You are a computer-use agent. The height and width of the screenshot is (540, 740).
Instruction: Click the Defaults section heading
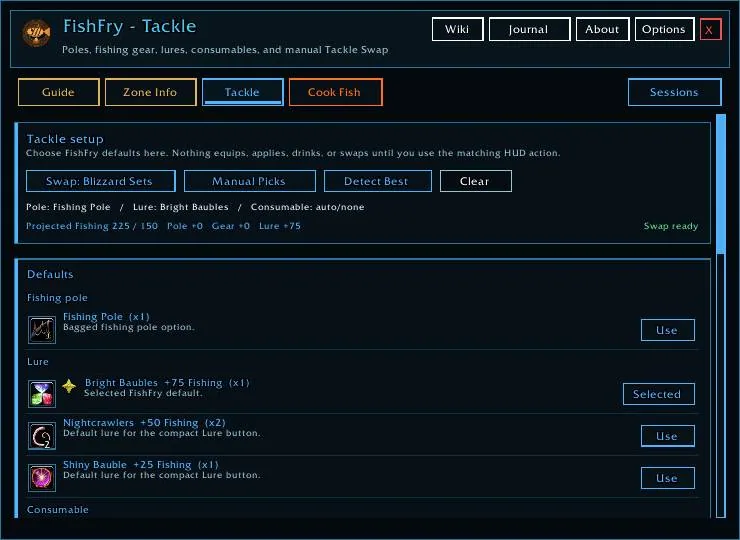50,274
